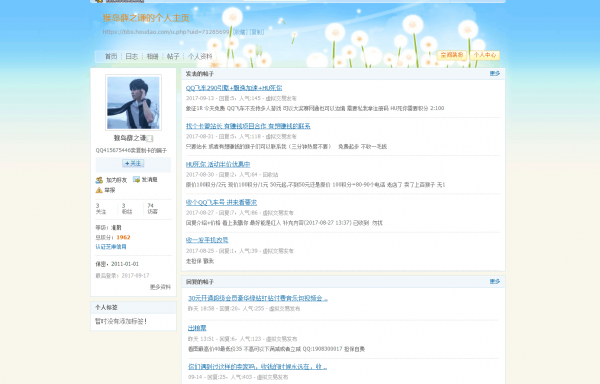
Task: Click 更多 in the 回复的帖子 header
Action: (x=495, y=281)
